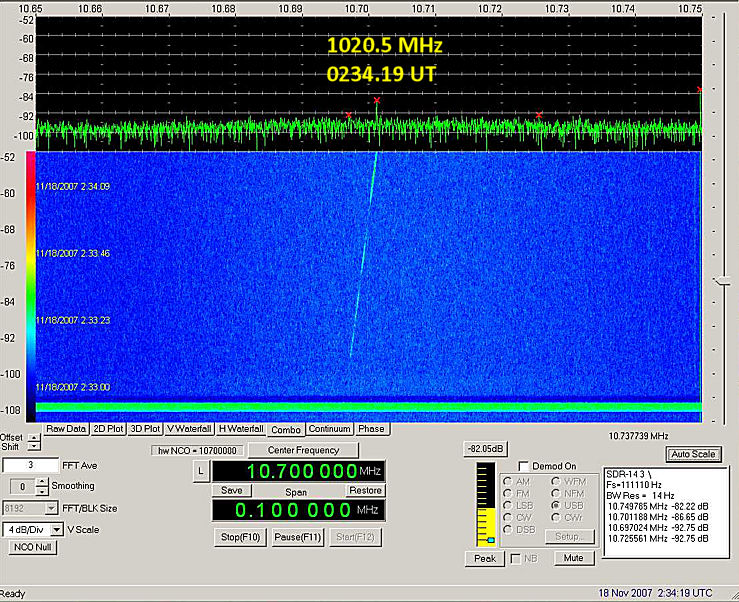
Task: Select the WFM demodulation mode
Action: 556,481
